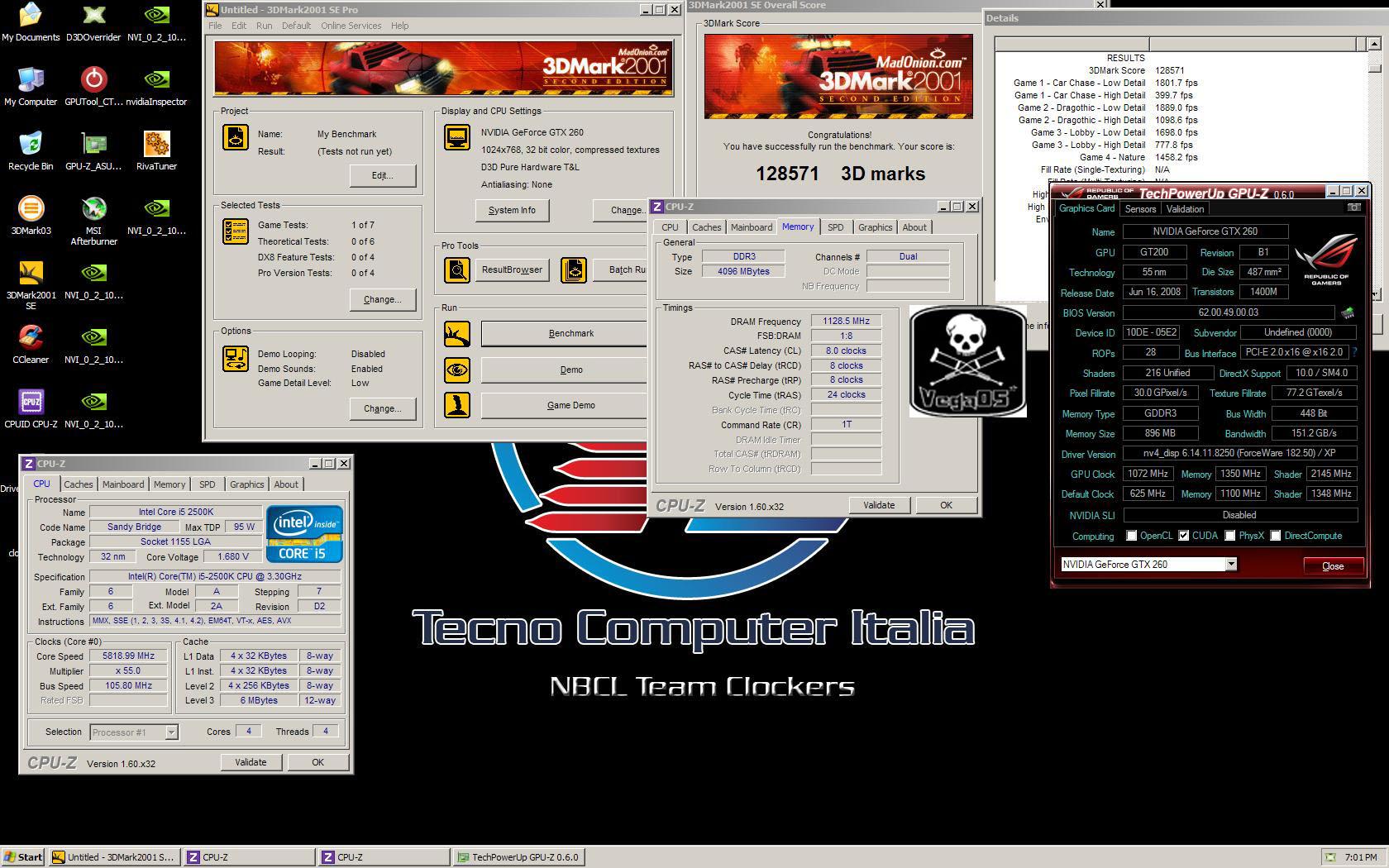
Task: Click the Display and CPU Settings monitor icon
Action: tap(457, 137)
